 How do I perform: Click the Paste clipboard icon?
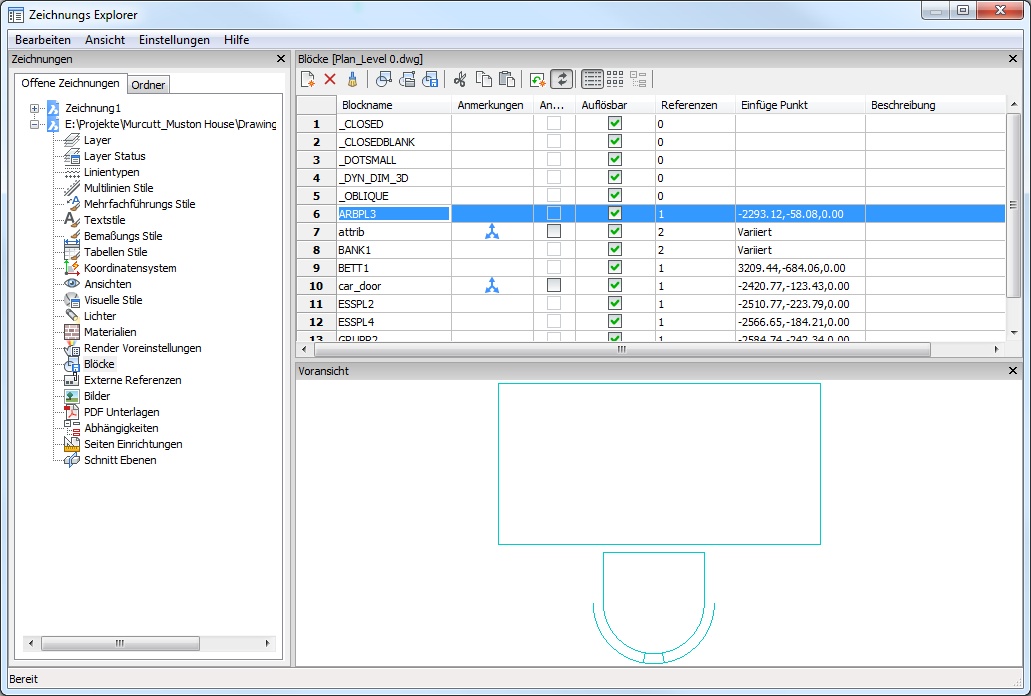[x=507, y=80]
